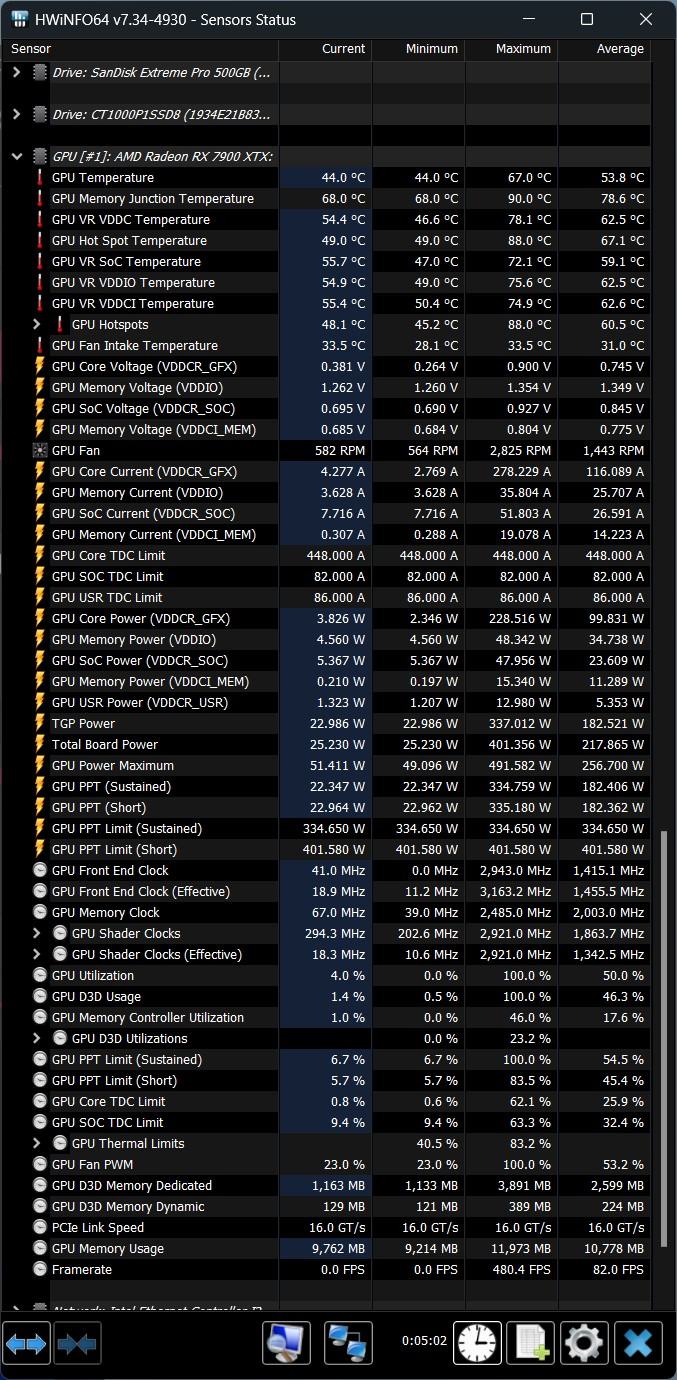
Task: Click the lightning icon beside GPU Core TDC Limit 448 A
Action: point(40,556)
